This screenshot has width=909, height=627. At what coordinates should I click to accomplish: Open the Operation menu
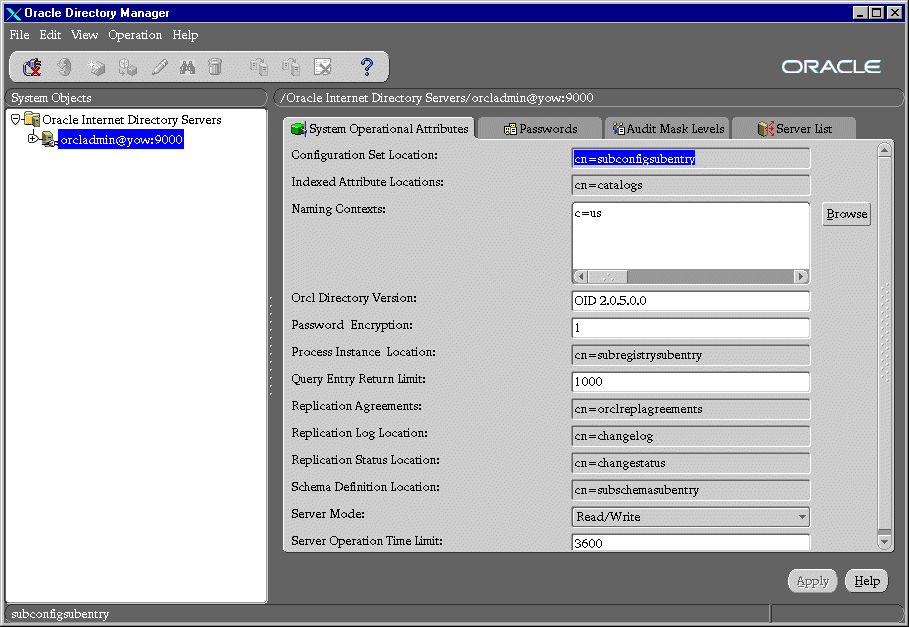click(x=135, y=35)
